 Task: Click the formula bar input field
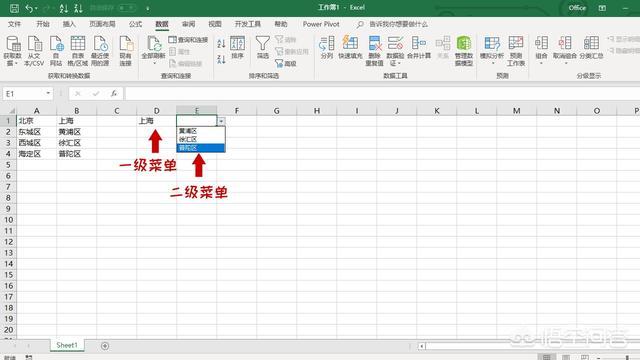coord(382,93)
